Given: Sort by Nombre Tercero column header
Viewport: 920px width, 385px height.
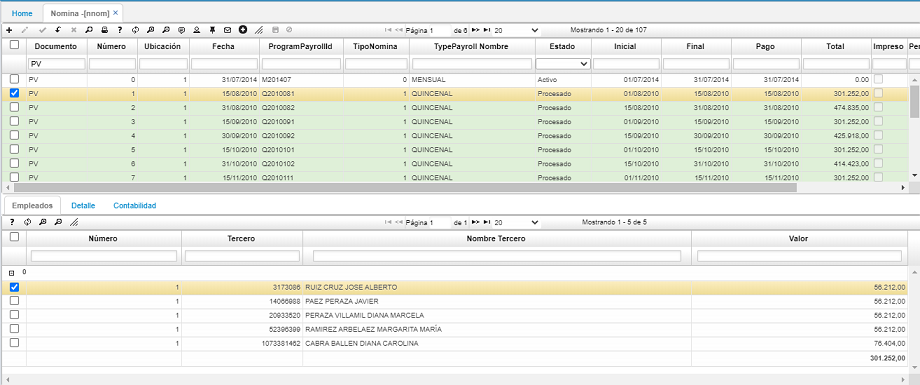Looking at the screenshot, I should 496,239.
